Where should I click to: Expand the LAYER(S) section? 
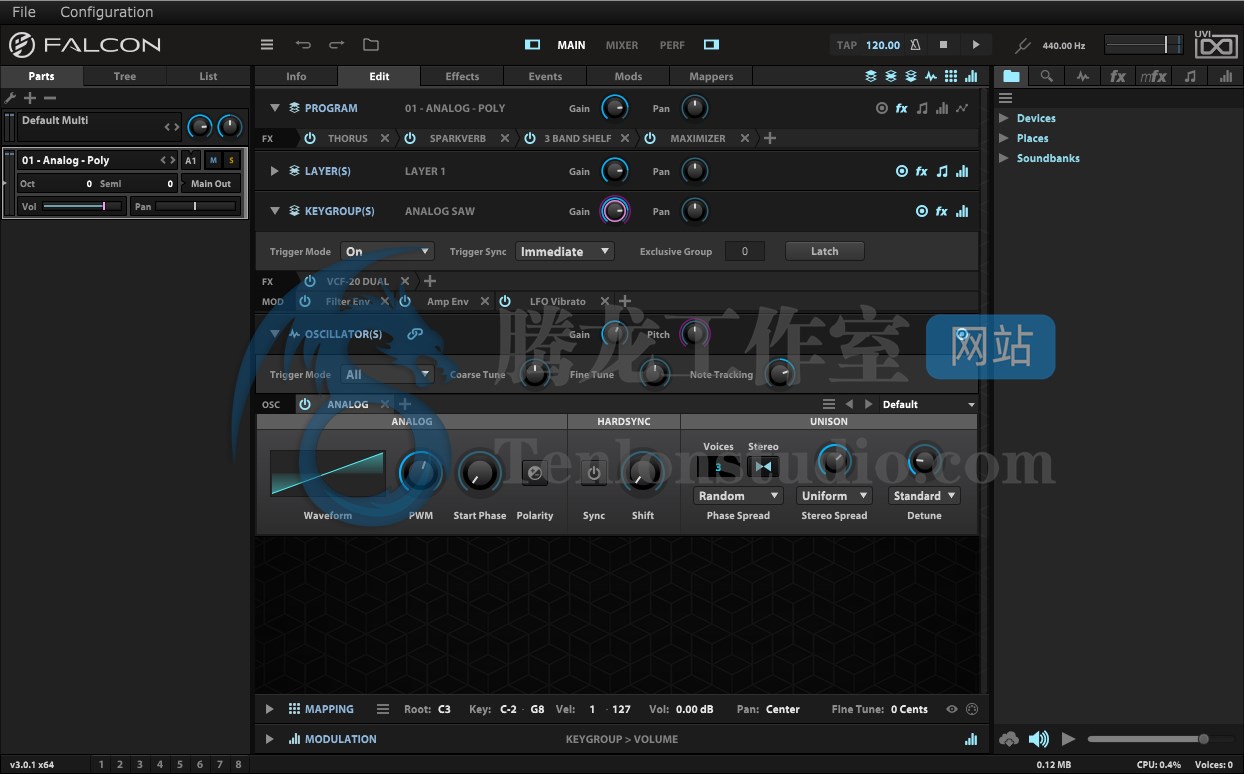pyautogui.click(x=275, y=171)
